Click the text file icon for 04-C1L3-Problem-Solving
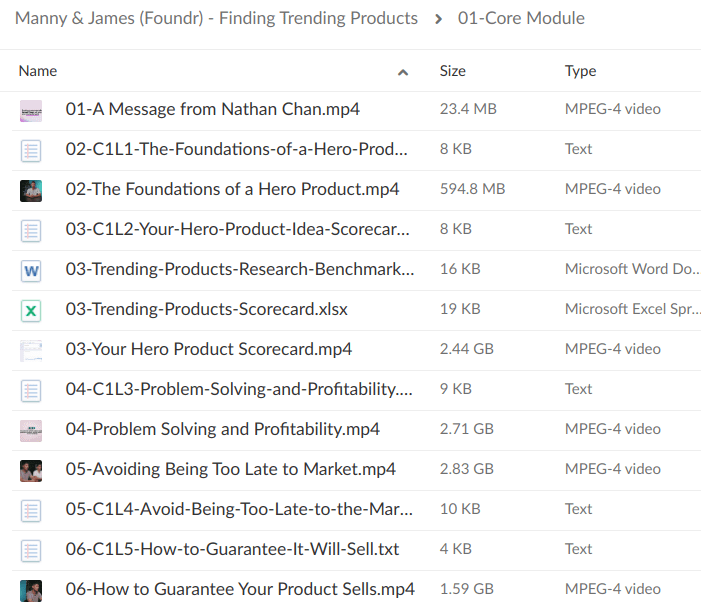This screenshot has width=701, height=607. click(x=31, y=390)
